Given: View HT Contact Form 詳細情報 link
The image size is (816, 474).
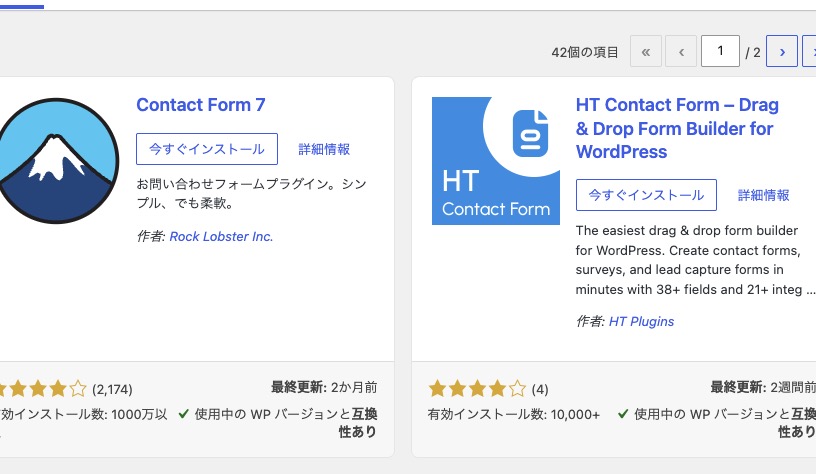Looking at the screenshot, I should pyautogui.click(x=763, y=195).
